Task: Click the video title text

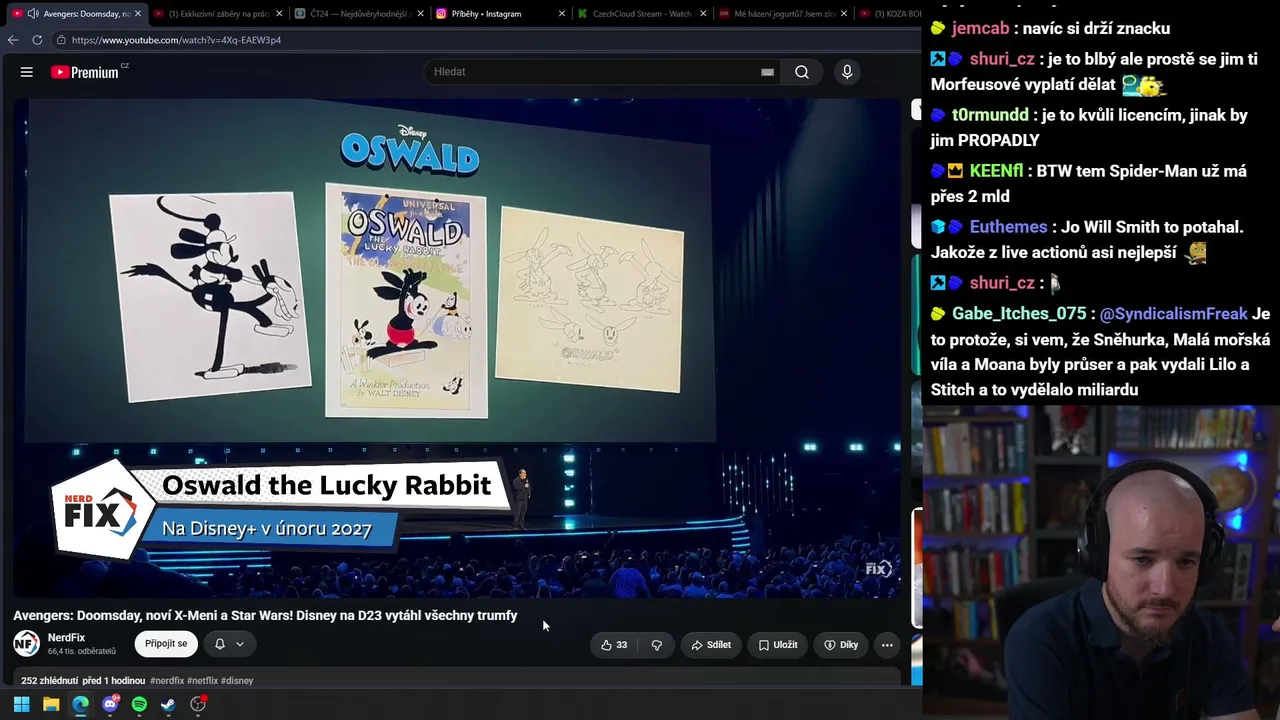Action: click(x=265, y=616)
